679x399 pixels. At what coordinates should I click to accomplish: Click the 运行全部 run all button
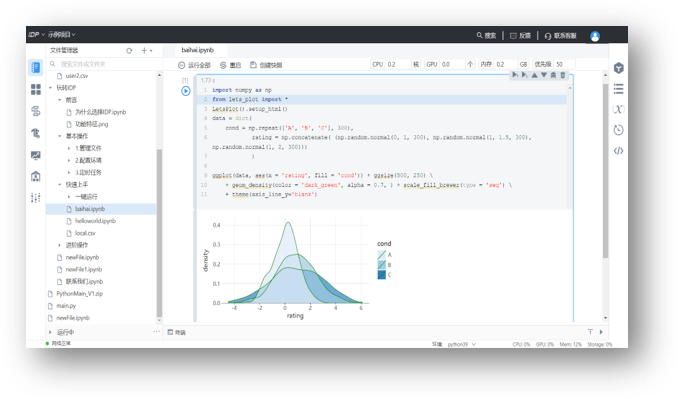point(194,65)
